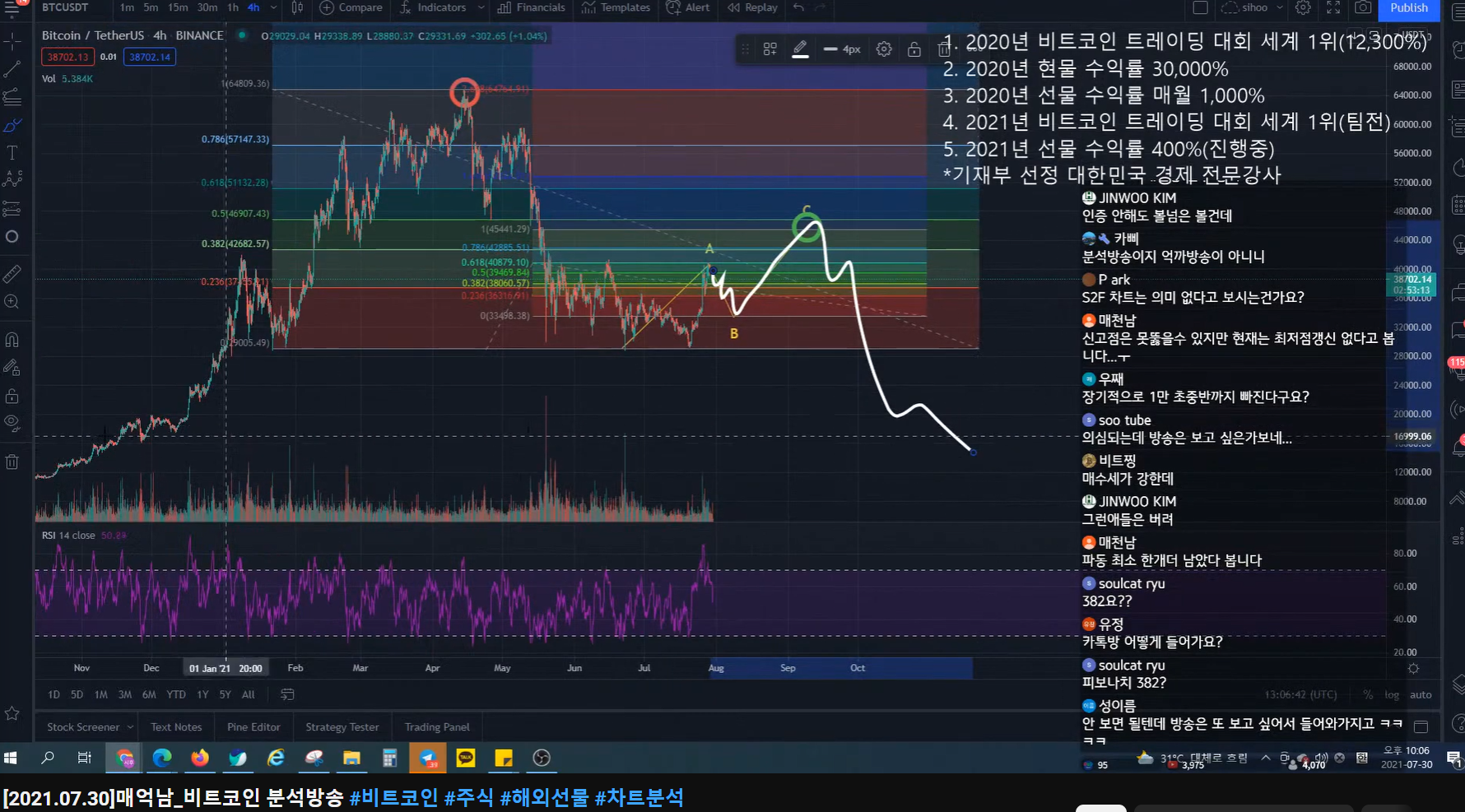This screenshot has height=812, width=1465.
Task: Open the select layout square icon
Action: [x=1200, y=7]
